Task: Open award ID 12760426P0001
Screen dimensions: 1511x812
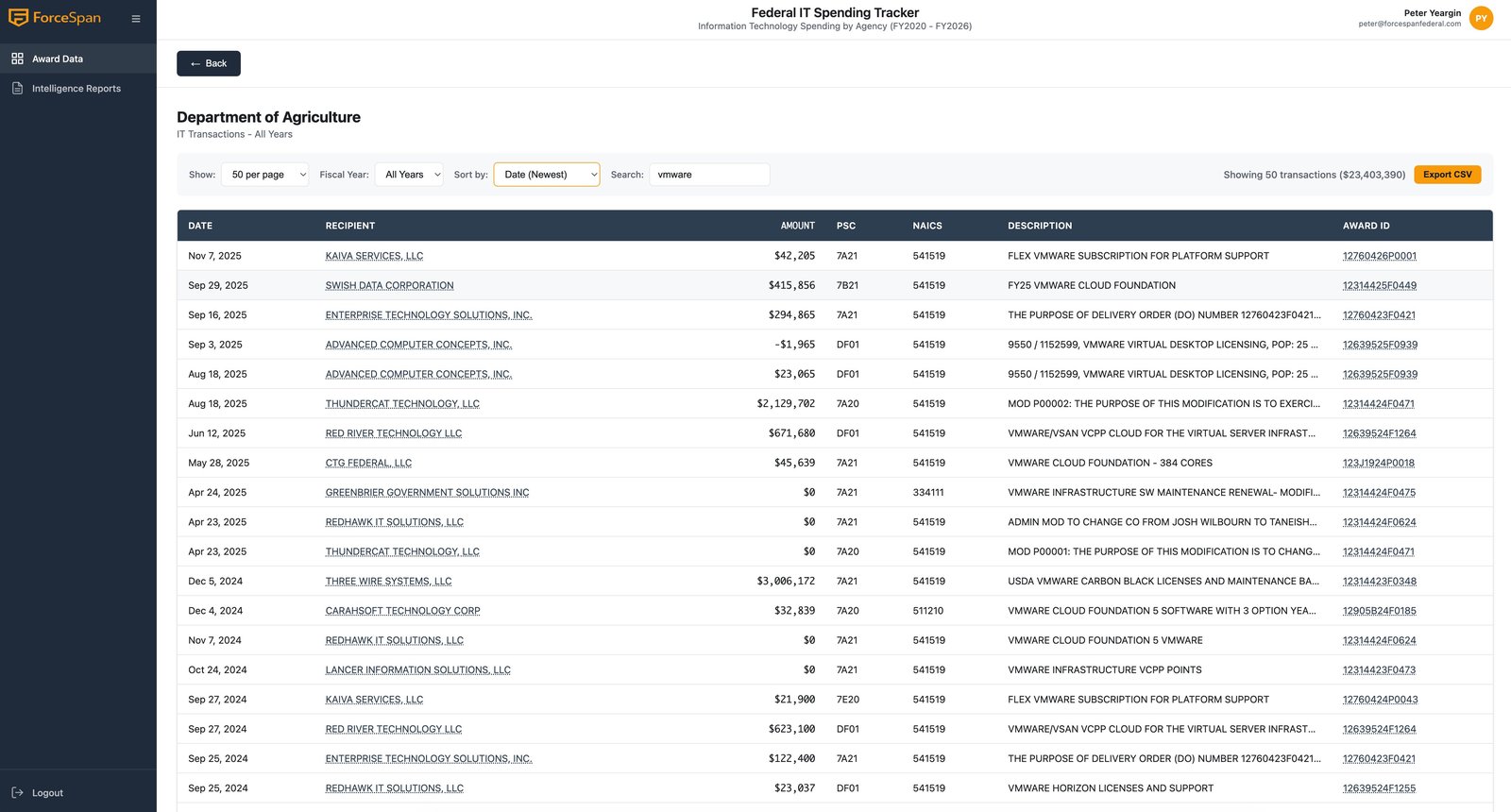Action: click(1379, 256)
